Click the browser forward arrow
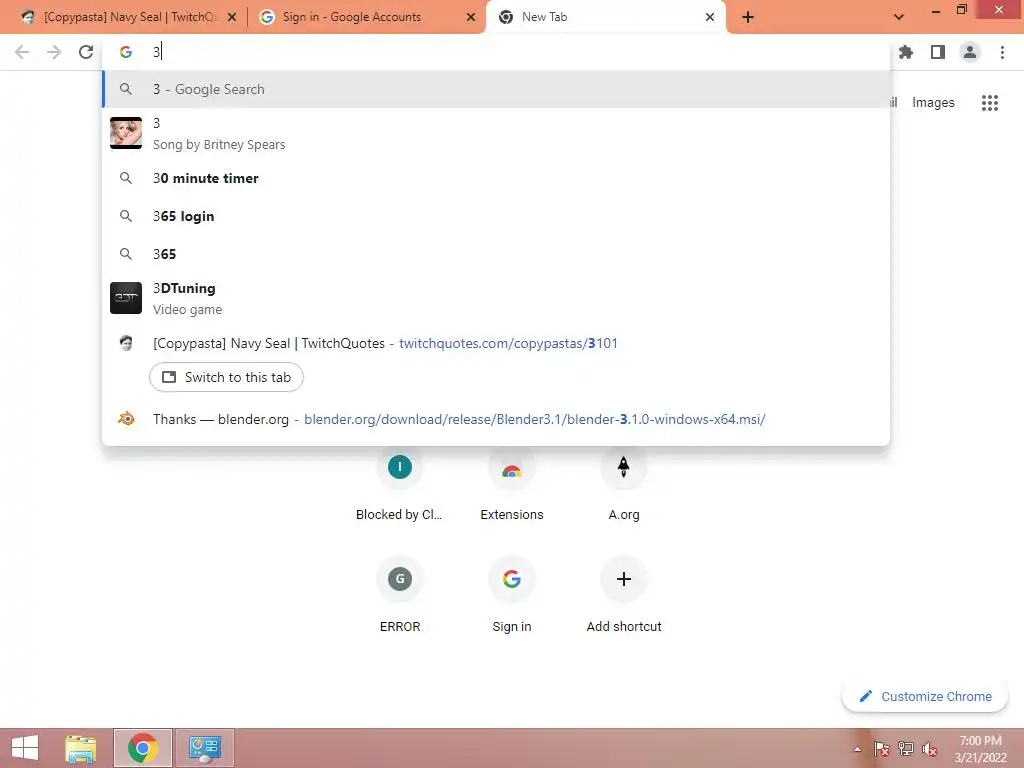The height and width of the screenshot is (768, 1024). pyautogui.click(x=54, y=52)
